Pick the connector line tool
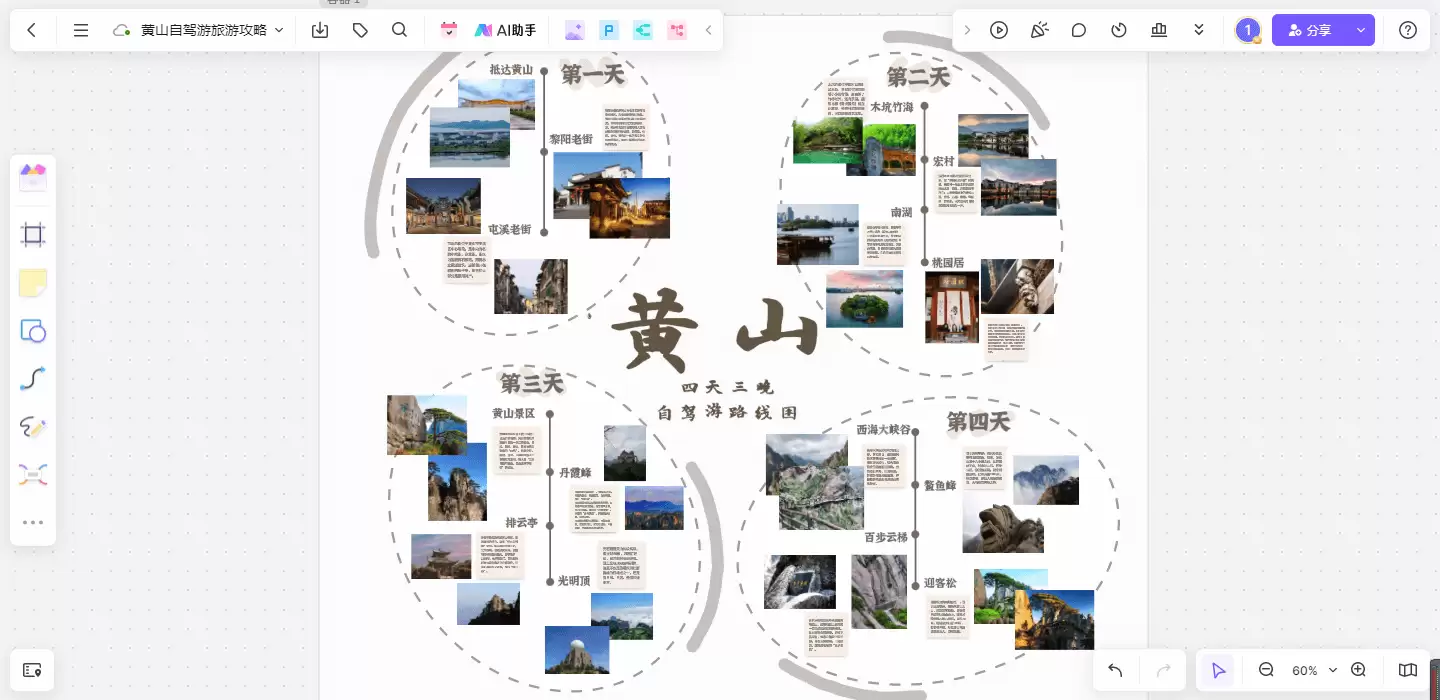The image size is (1440, 700). (33, 379)
